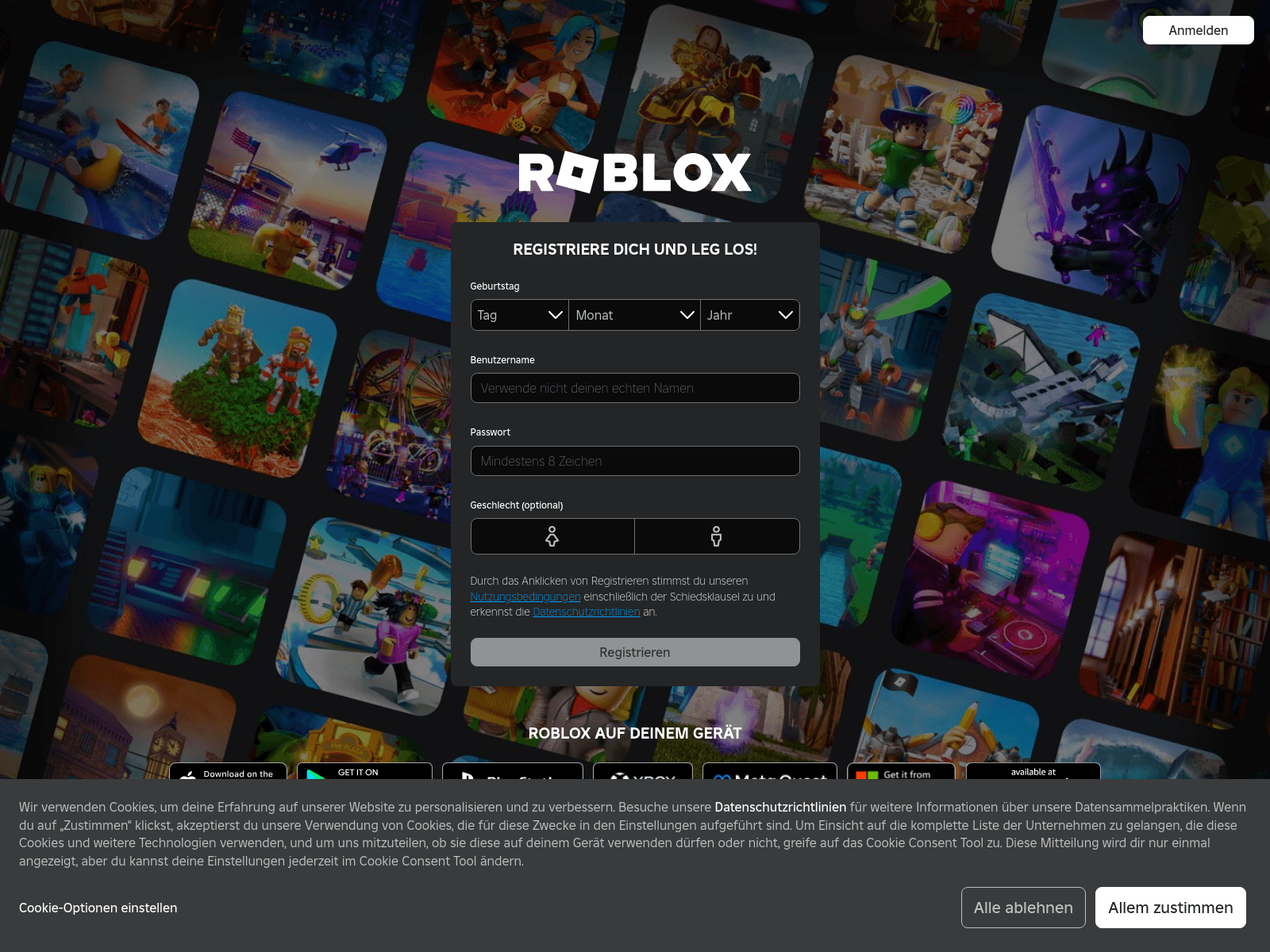This screenshot has width=1270, height=952.
Task: Open the Datenschutzrichtlinien link in the form
Action: pyautogui.click(x=587, y=612)
